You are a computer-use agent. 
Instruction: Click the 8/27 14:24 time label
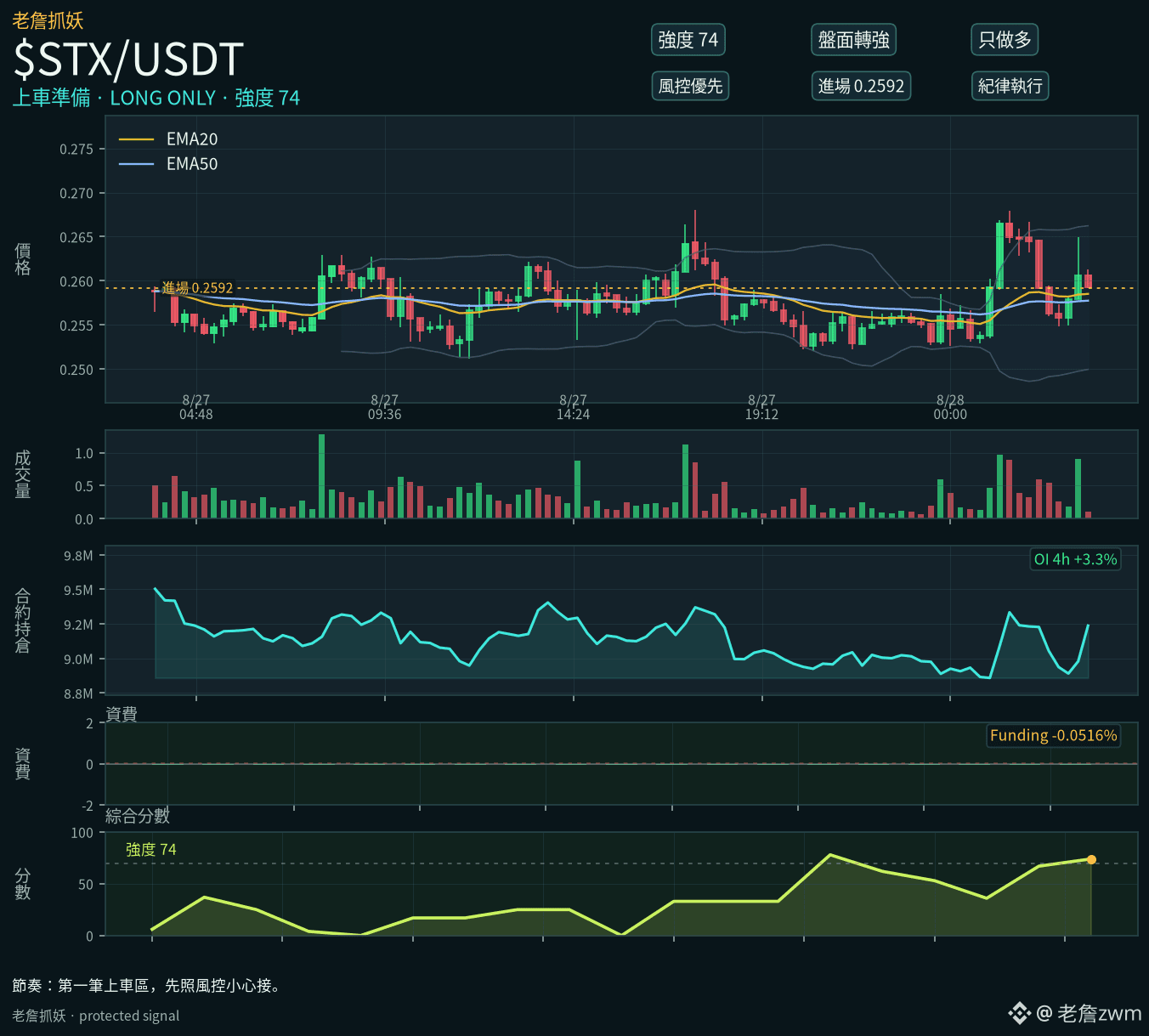pos(574,407)
